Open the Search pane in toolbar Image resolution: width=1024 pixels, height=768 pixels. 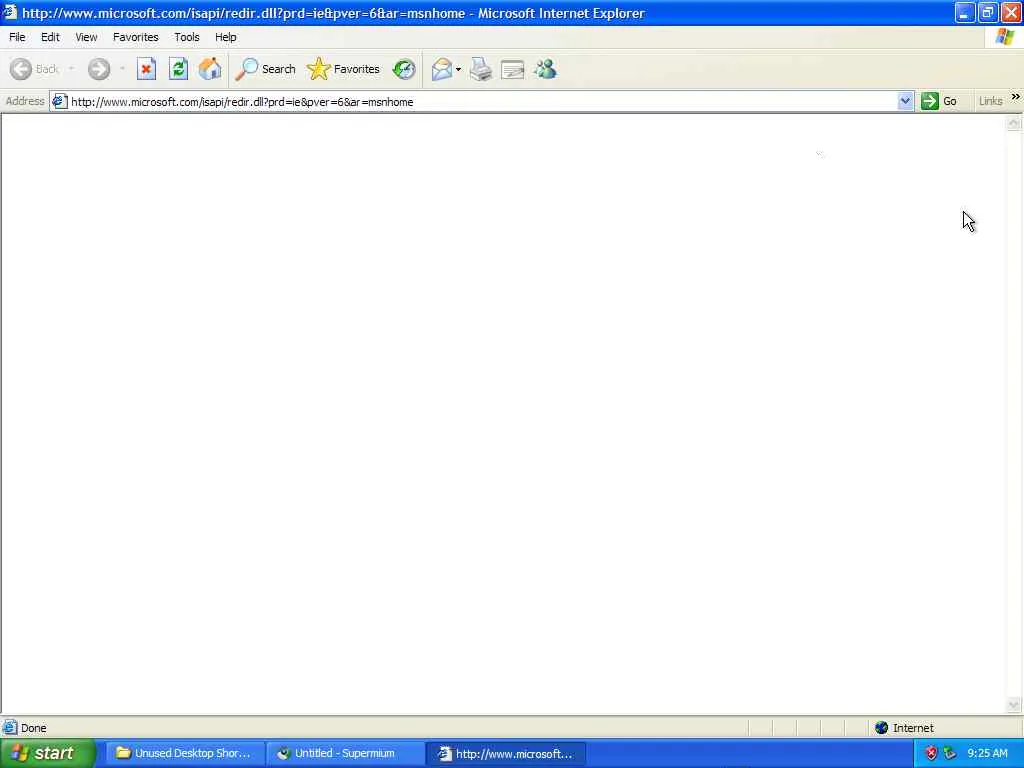coord(265,69)
